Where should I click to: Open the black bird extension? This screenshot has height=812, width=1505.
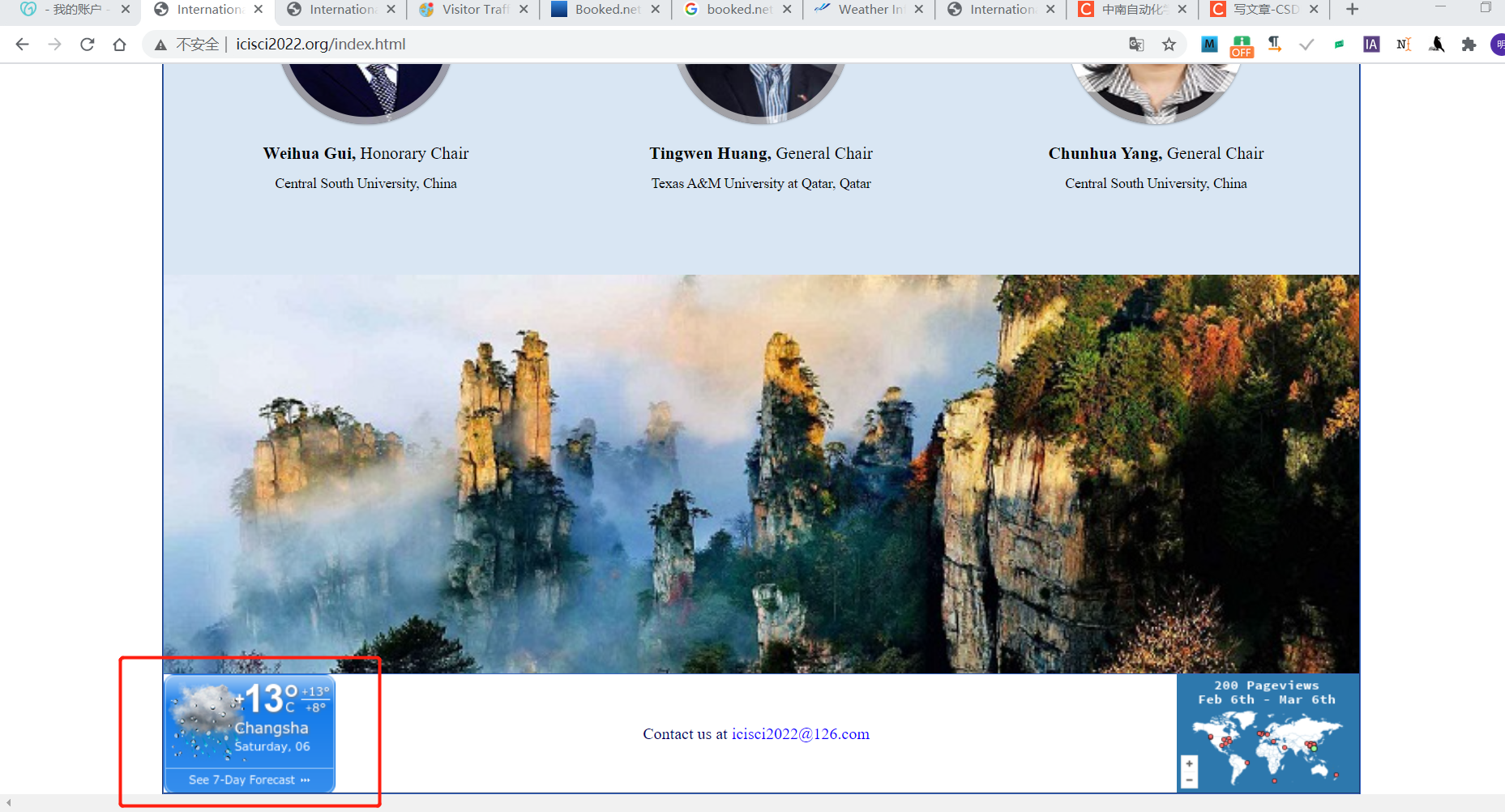[1436, 45]
